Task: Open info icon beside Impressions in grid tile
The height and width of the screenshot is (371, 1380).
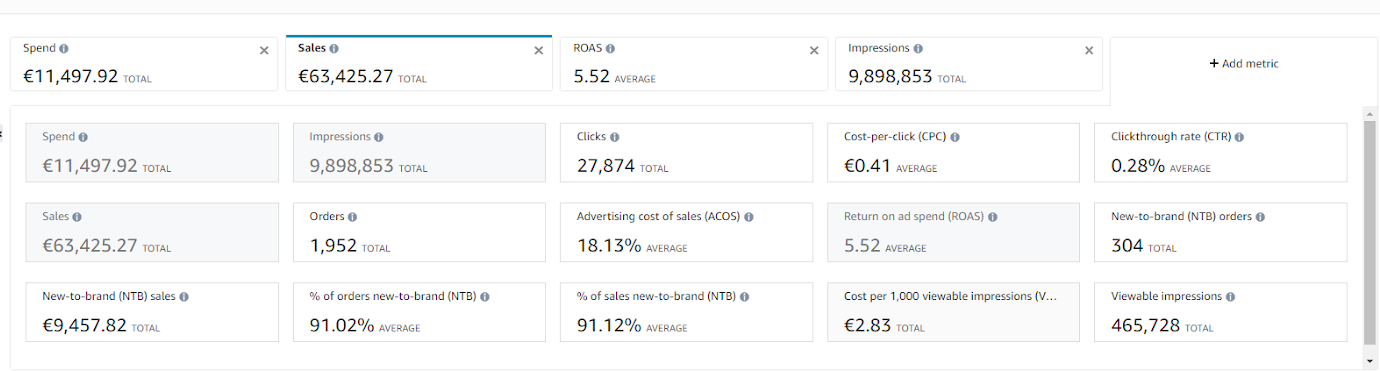Action: point(378,137)
